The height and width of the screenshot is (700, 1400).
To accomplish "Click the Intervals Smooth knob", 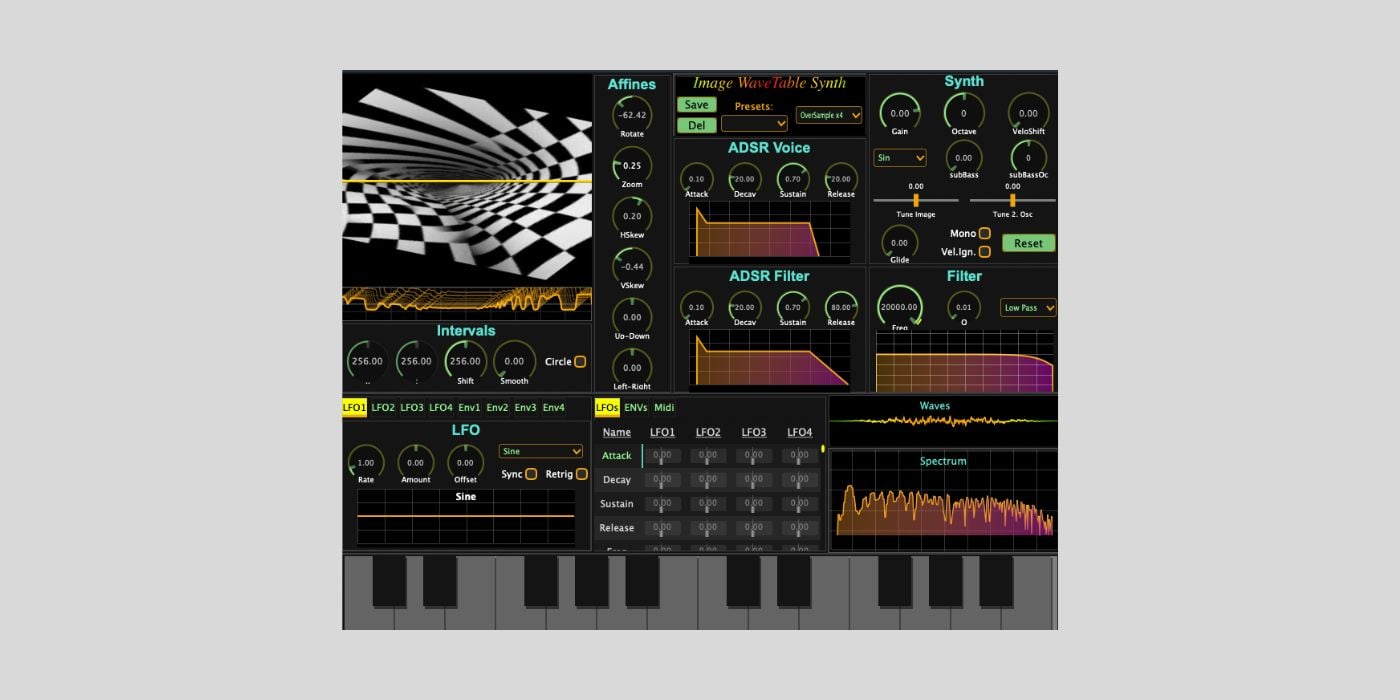I will point(514,361).
